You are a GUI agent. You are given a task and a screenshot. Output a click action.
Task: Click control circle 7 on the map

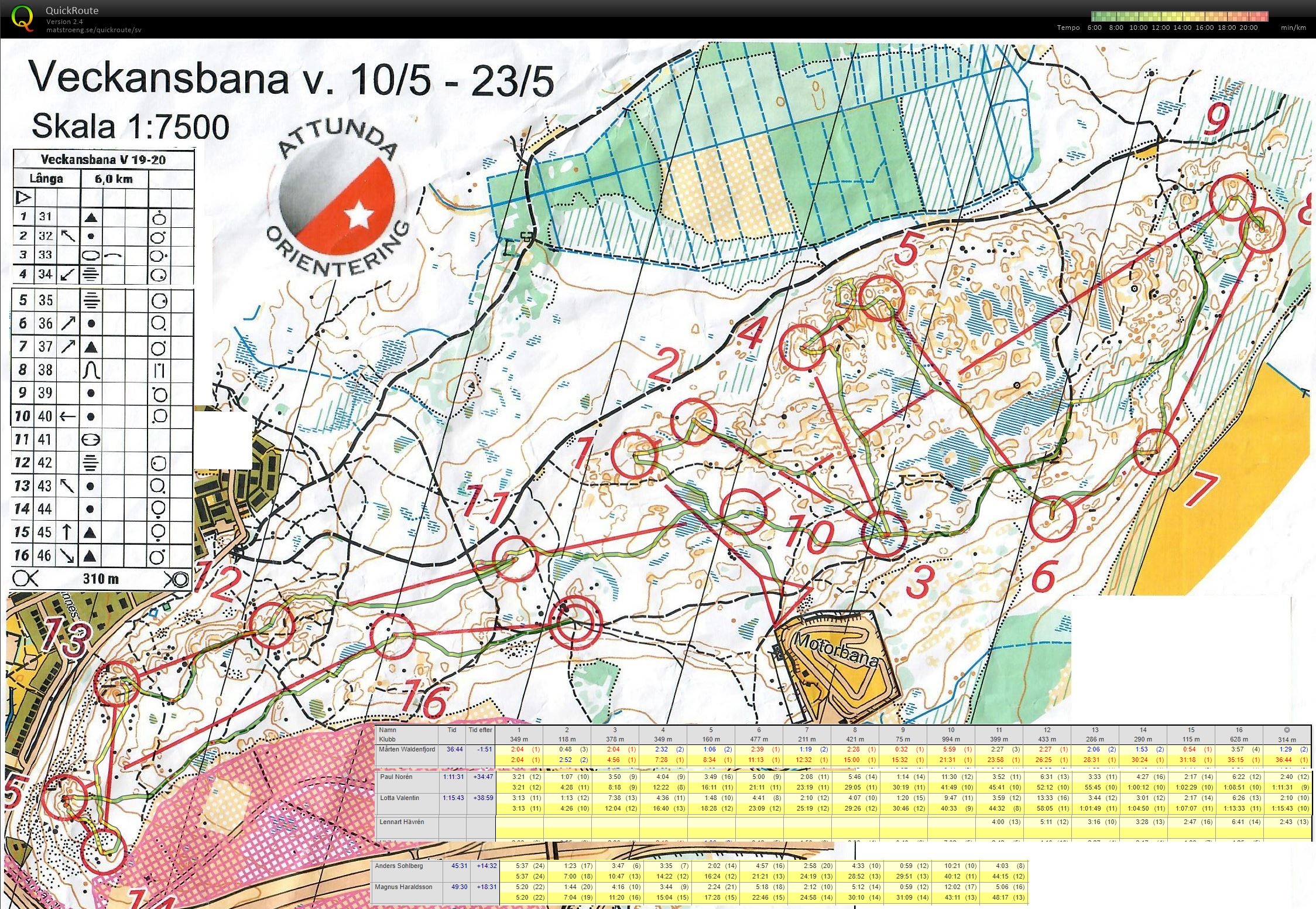click(x=1156, y=452)
